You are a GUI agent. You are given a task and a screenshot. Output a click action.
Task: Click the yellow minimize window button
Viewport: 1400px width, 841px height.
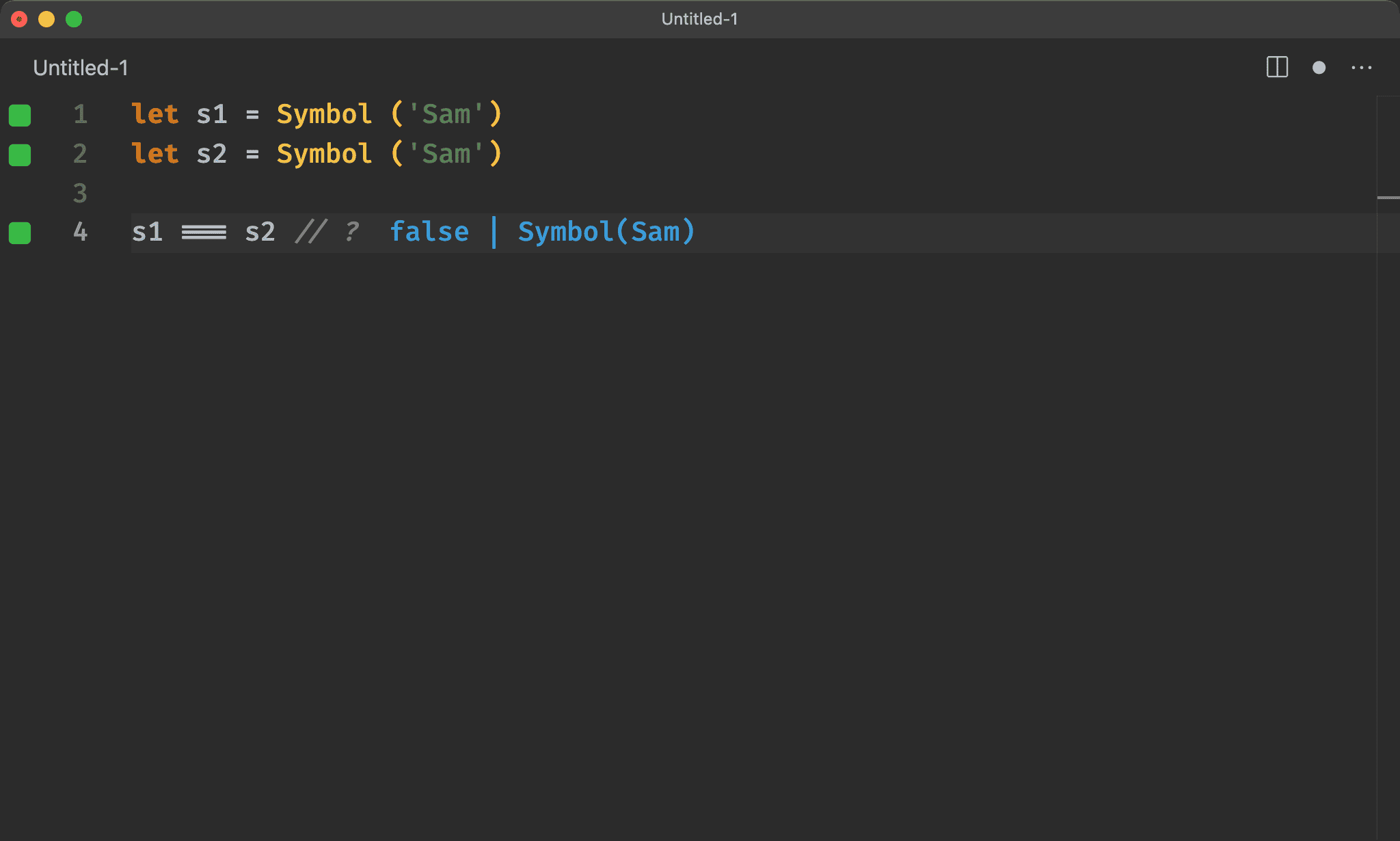pos(46,19)
